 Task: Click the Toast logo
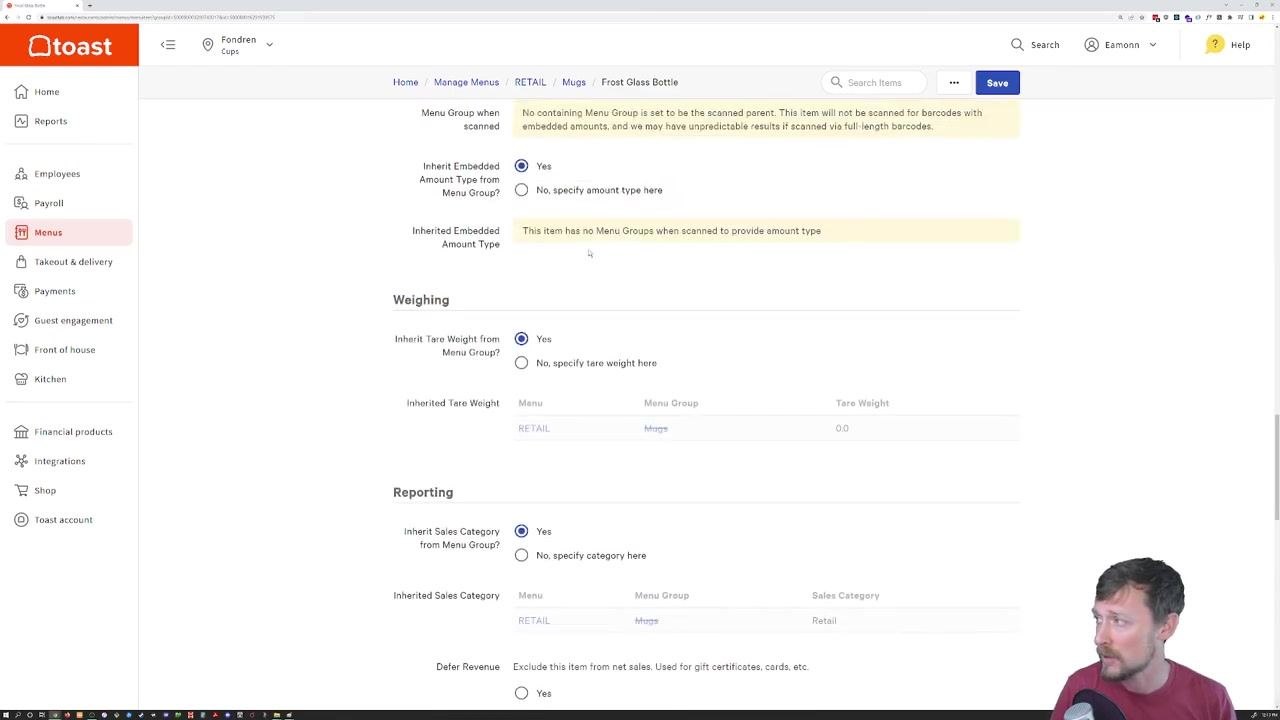[x=69, y=46]
